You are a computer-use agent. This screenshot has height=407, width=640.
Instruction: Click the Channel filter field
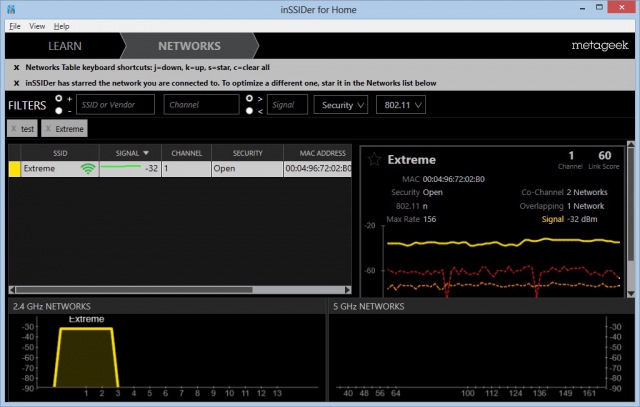[x=201, y=105]
